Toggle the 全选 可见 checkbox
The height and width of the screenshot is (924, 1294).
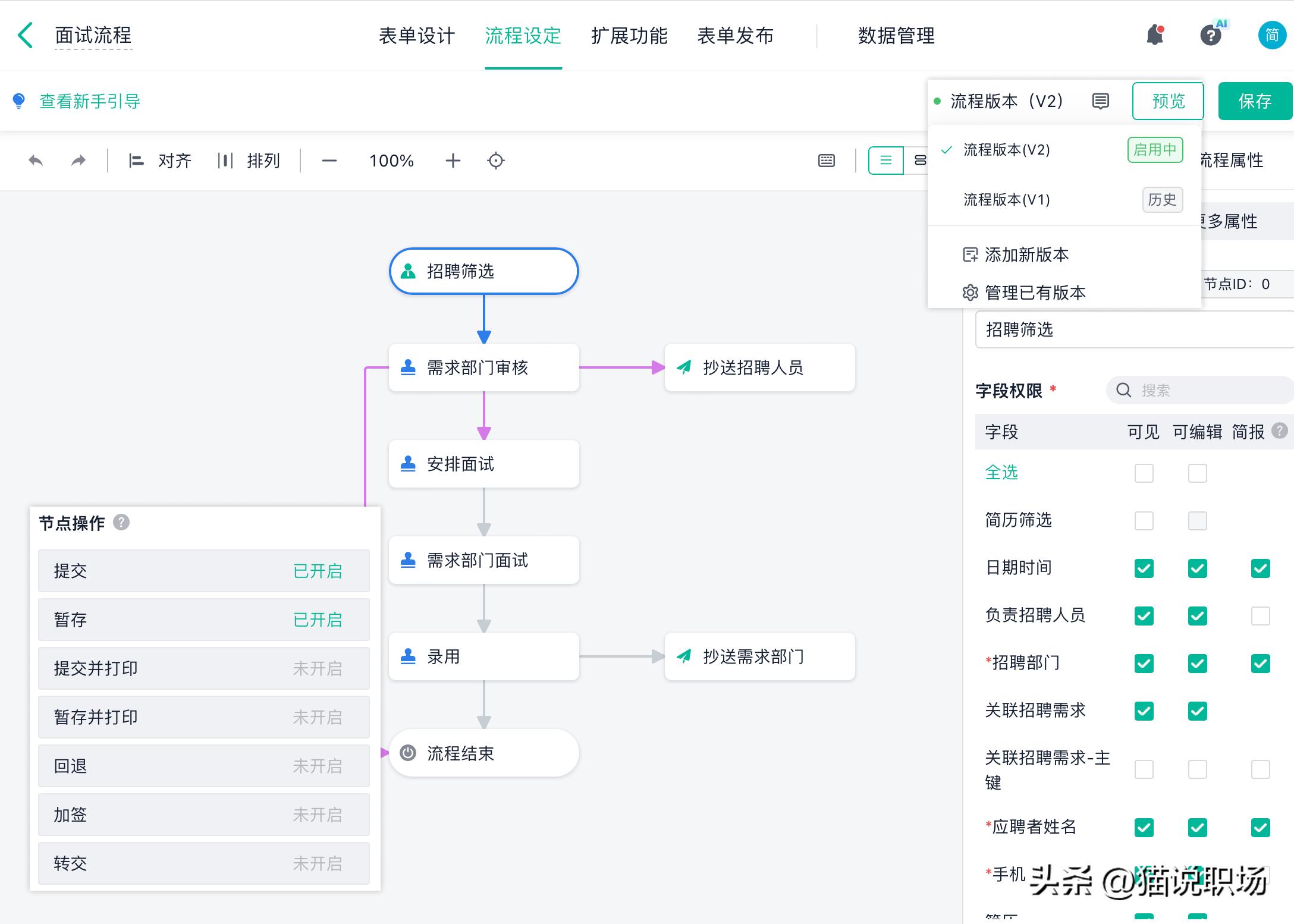pyautogui.click(x=1144, y=473)
